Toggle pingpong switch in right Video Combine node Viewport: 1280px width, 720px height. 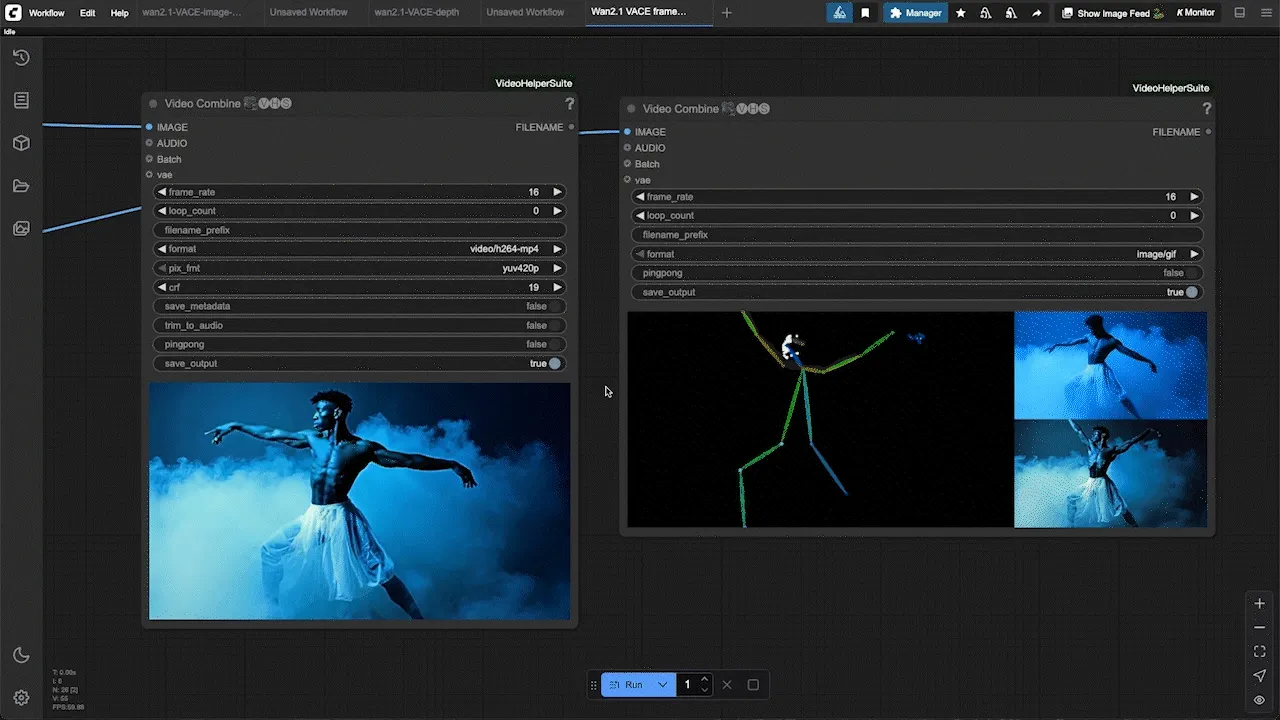tap(916, 273)
